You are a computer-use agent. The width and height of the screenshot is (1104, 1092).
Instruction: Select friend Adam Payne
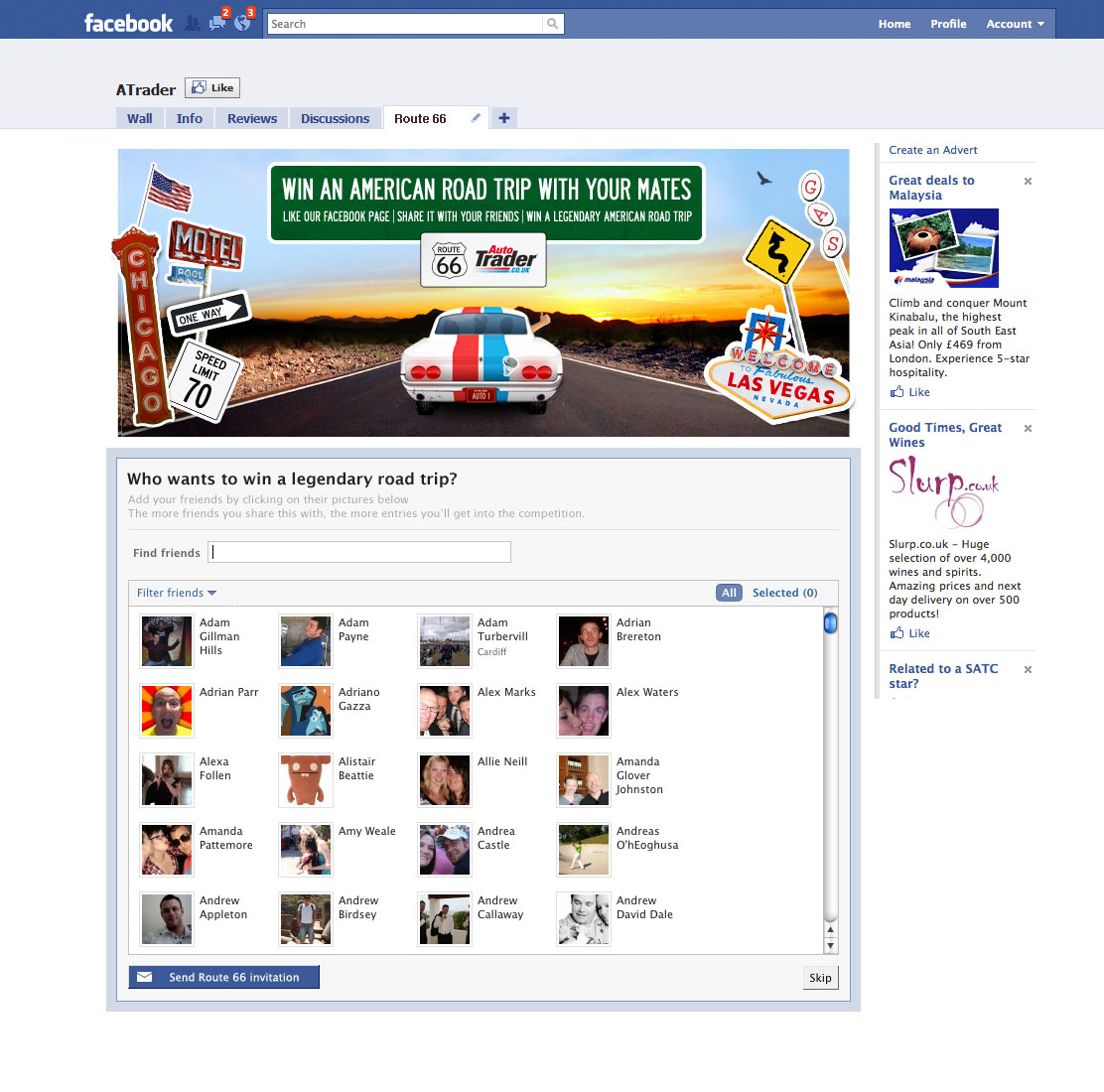(306, 641)
